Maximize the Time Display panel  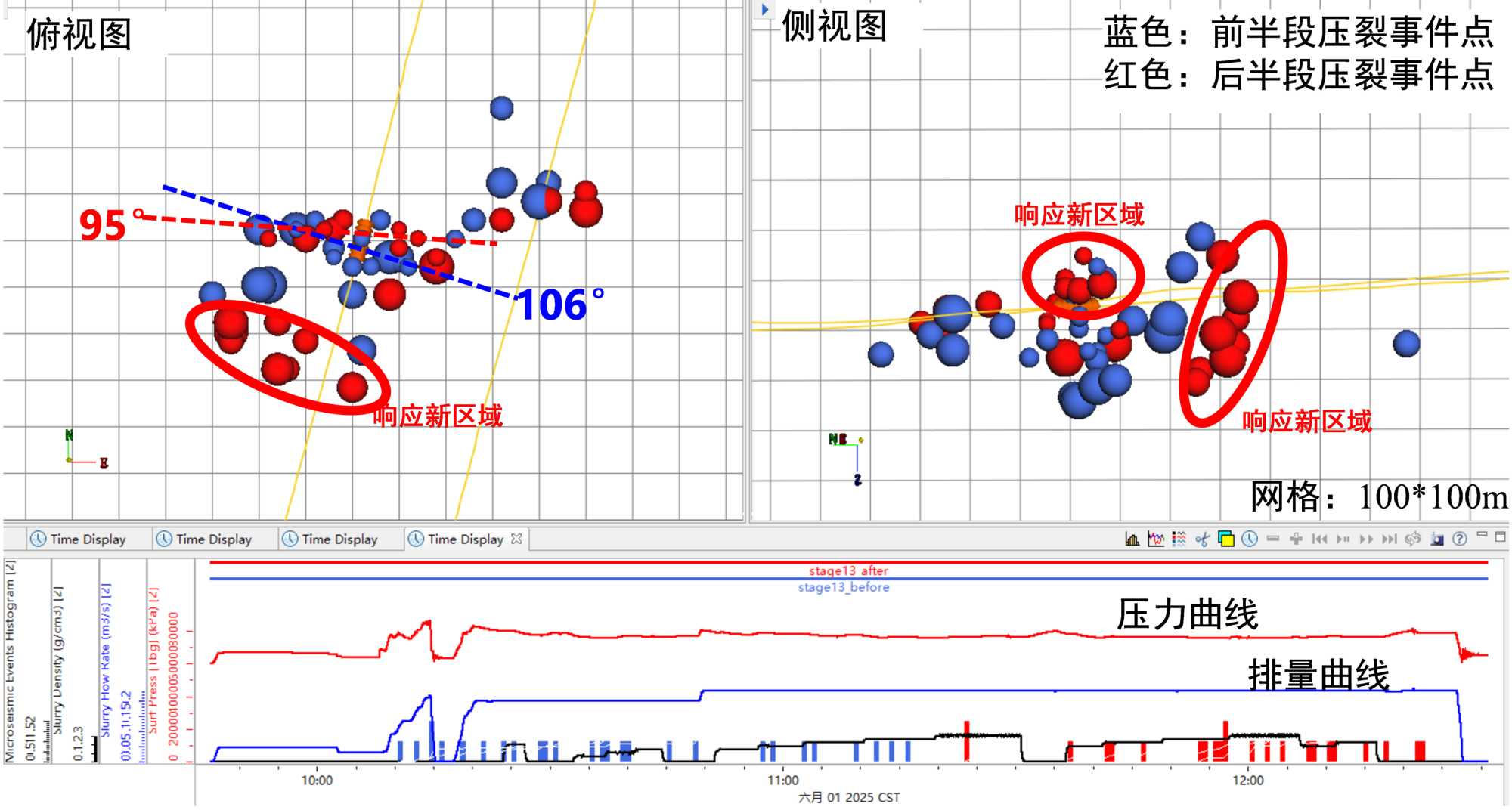click(1501, 536)
